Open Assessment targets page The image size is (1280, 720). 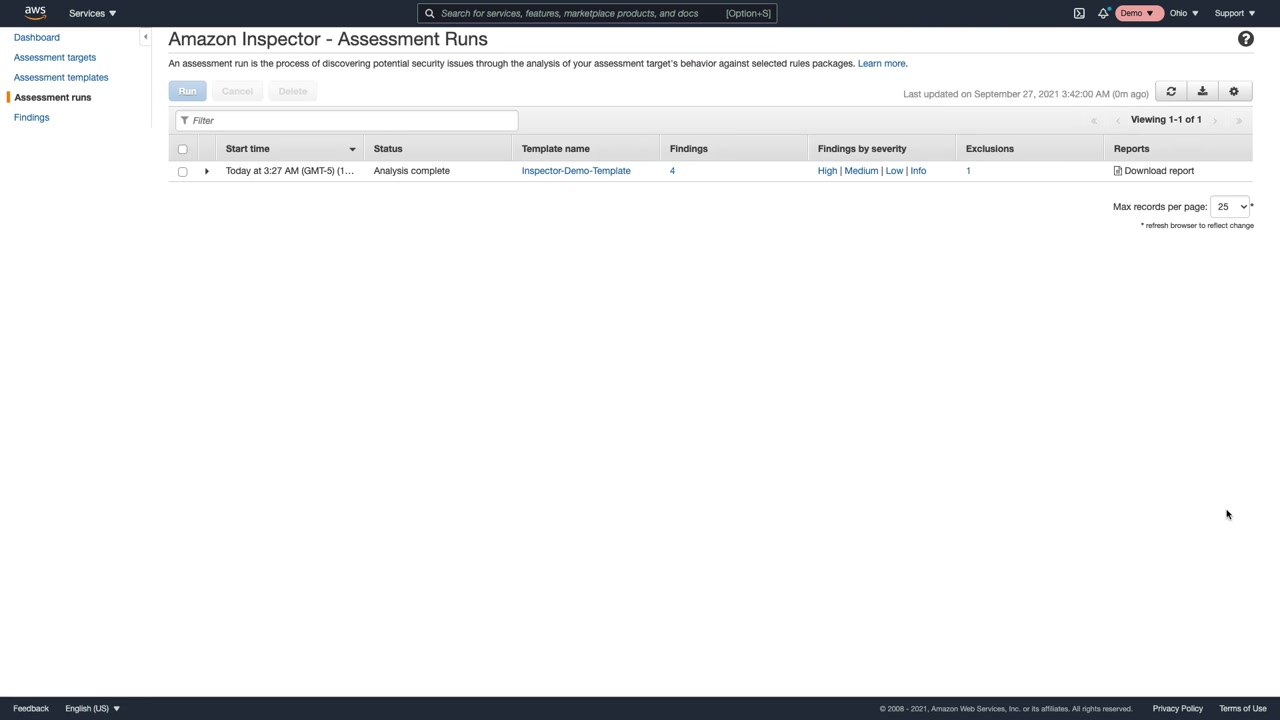click(x=55, y=57)
